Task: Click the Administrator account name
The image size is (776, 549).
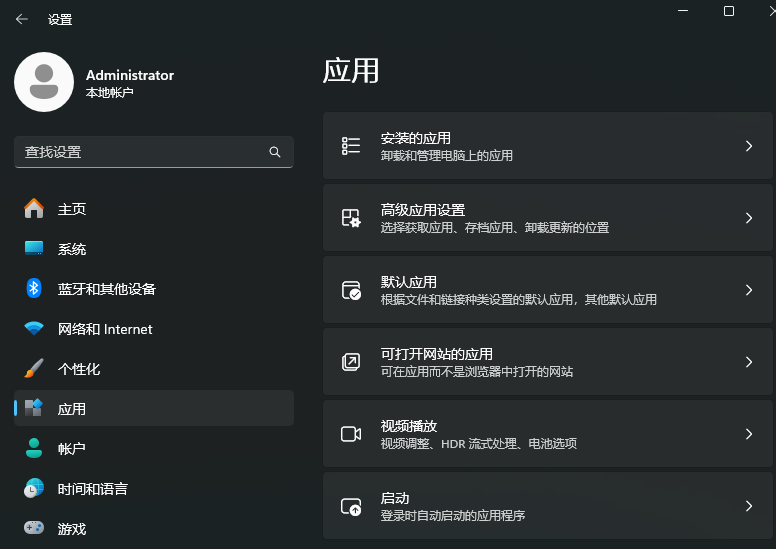Action: (130, 75)
